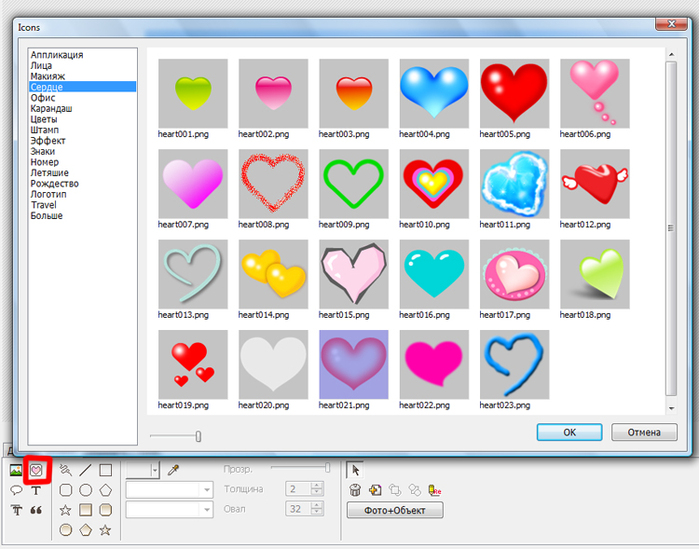This screenshot has width=699, height=549.
Task: Select the Лица category
Action: coord(41,66)
